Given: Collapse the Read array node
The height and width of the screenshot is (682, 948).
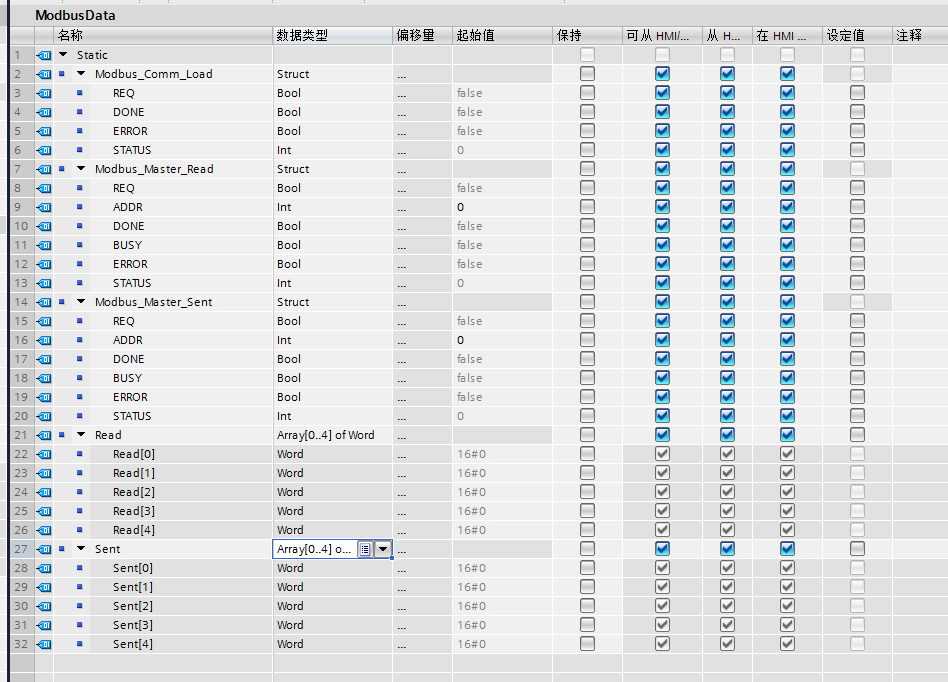Looking at the screenshot, I should pos(82,435).
